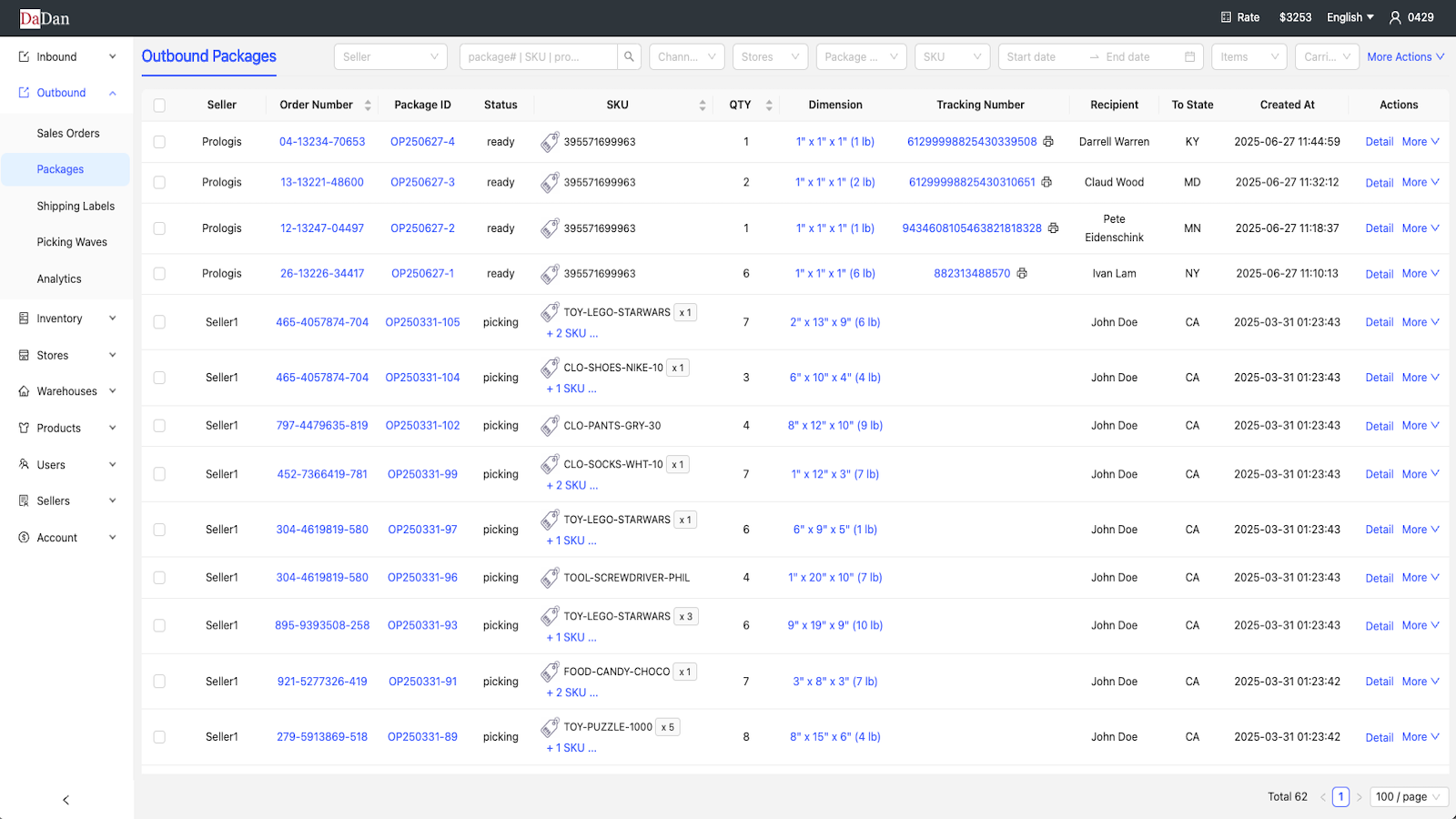Click Detail on the OP250627-3 row
Viewport: 1456px width, 819px height.
[1379, 182]
